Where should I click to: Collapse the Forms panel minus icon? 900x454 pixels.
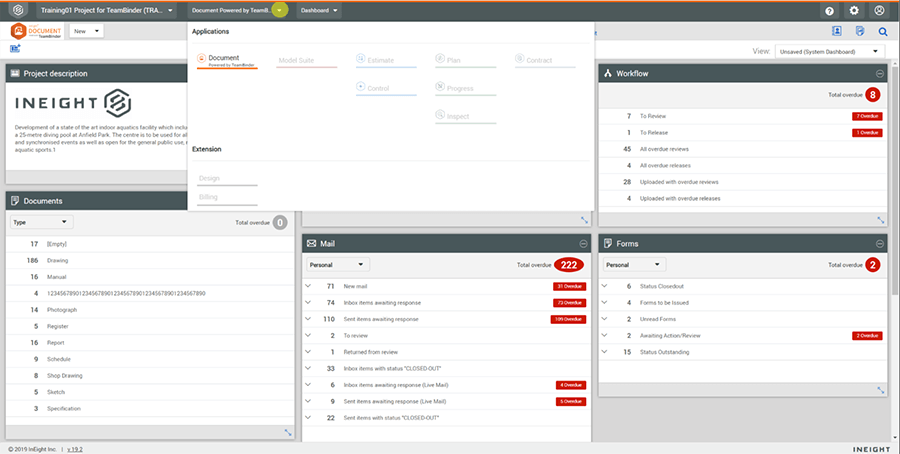click(879, 244)
